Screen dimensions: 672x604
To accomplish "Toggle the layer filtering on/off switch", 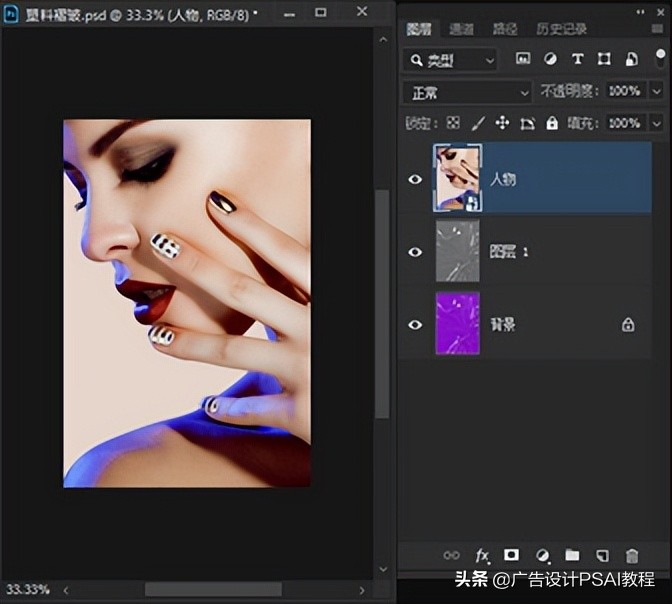I will coord(660,58).
